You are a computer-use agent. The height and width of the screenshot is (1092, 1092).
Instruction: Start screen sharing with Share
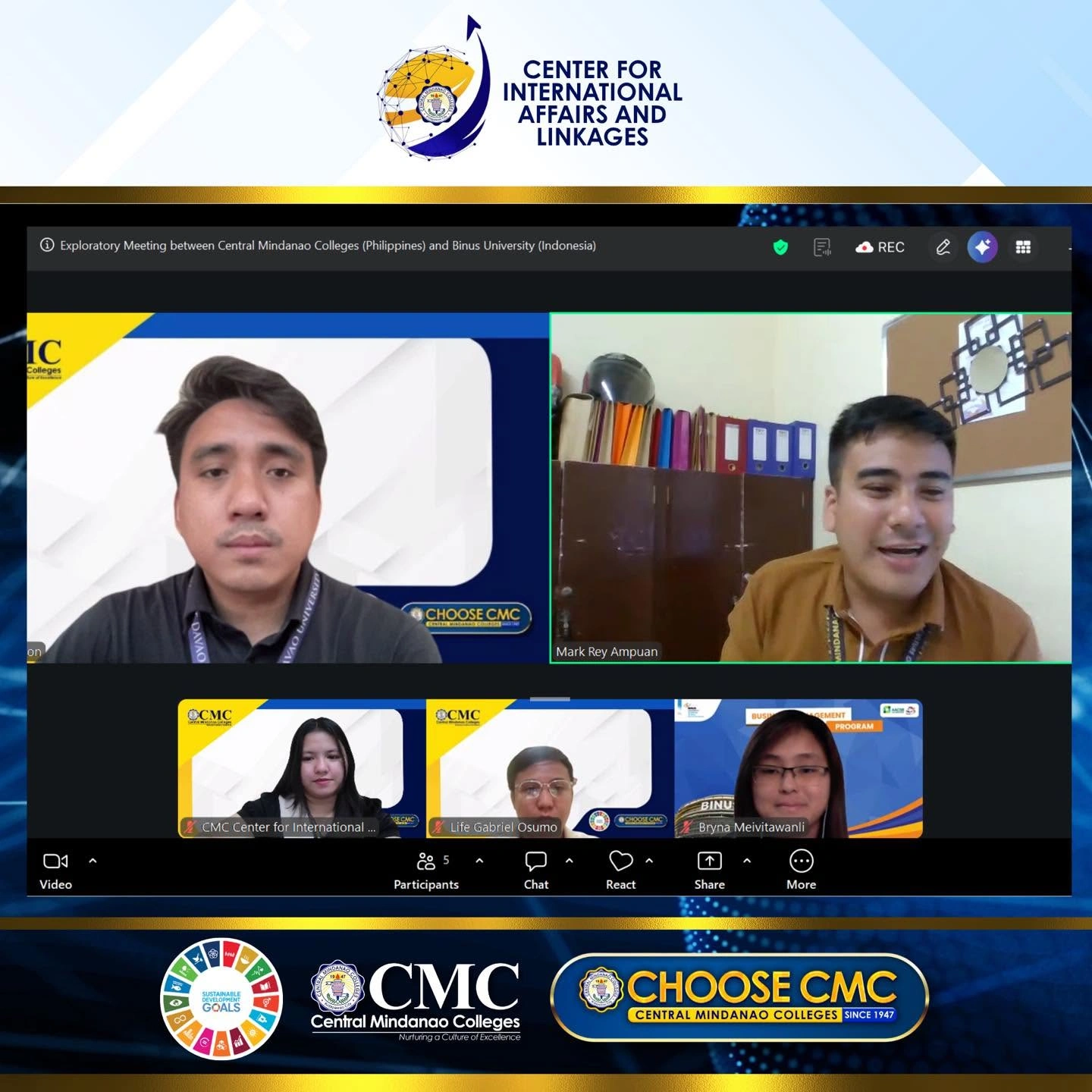710,871
